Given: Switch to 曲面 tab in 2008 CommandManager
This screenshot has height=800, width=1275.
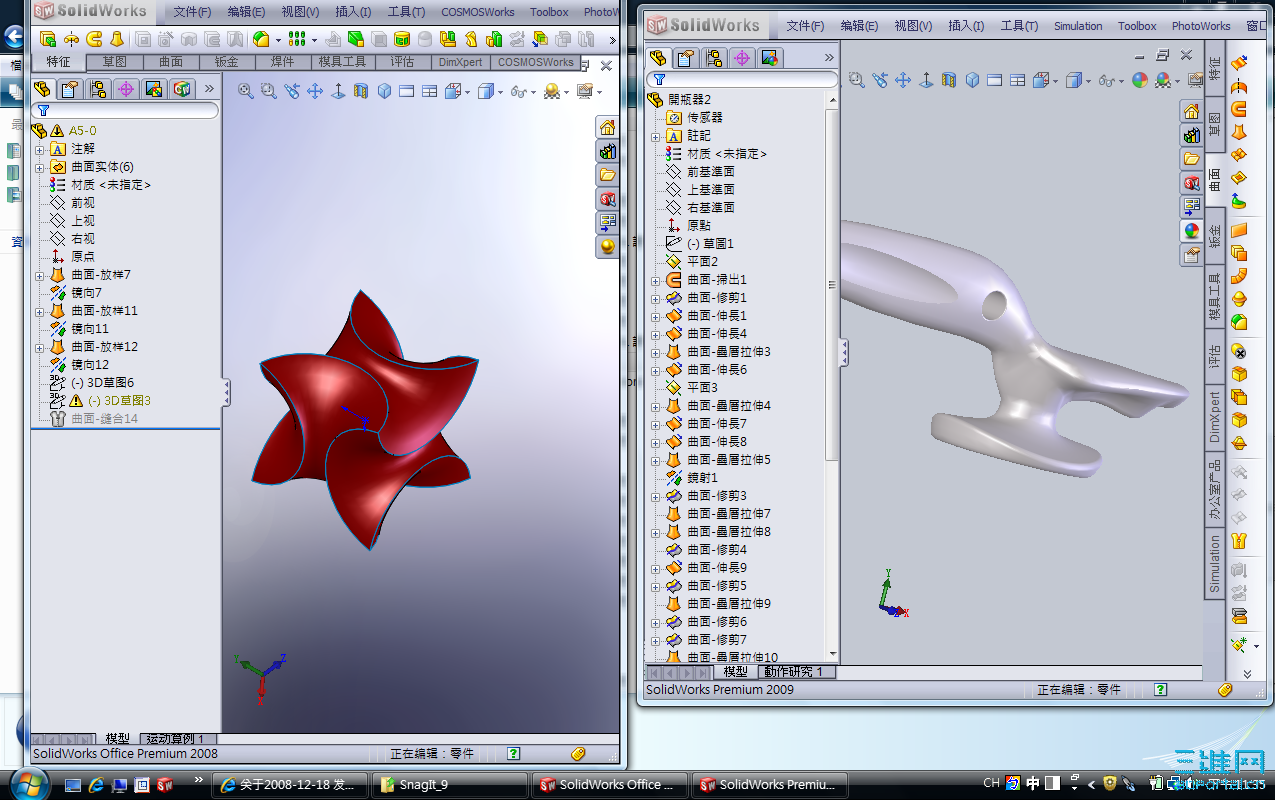Looking at the screenshot, I should click(x=171, y=62).
